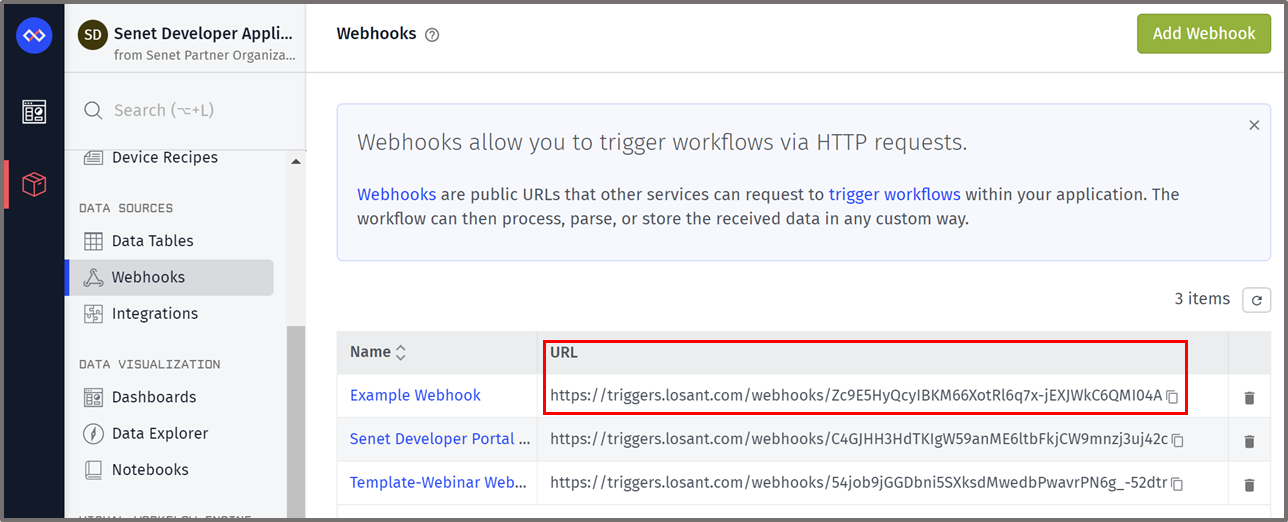Select Webhooks in sidebar
1288x522 pixels.
pos(170,277)
